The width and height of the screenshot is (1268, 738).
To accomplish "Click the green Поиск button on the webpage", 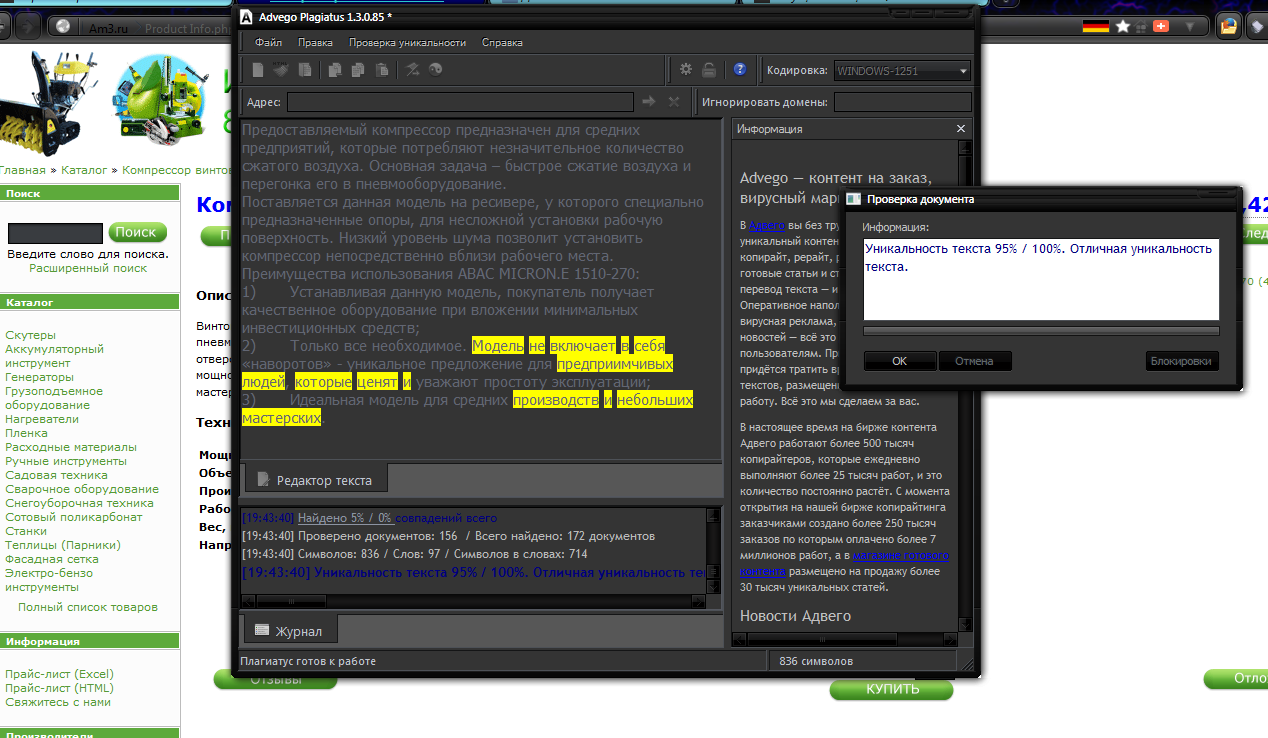I will (136, 232).
